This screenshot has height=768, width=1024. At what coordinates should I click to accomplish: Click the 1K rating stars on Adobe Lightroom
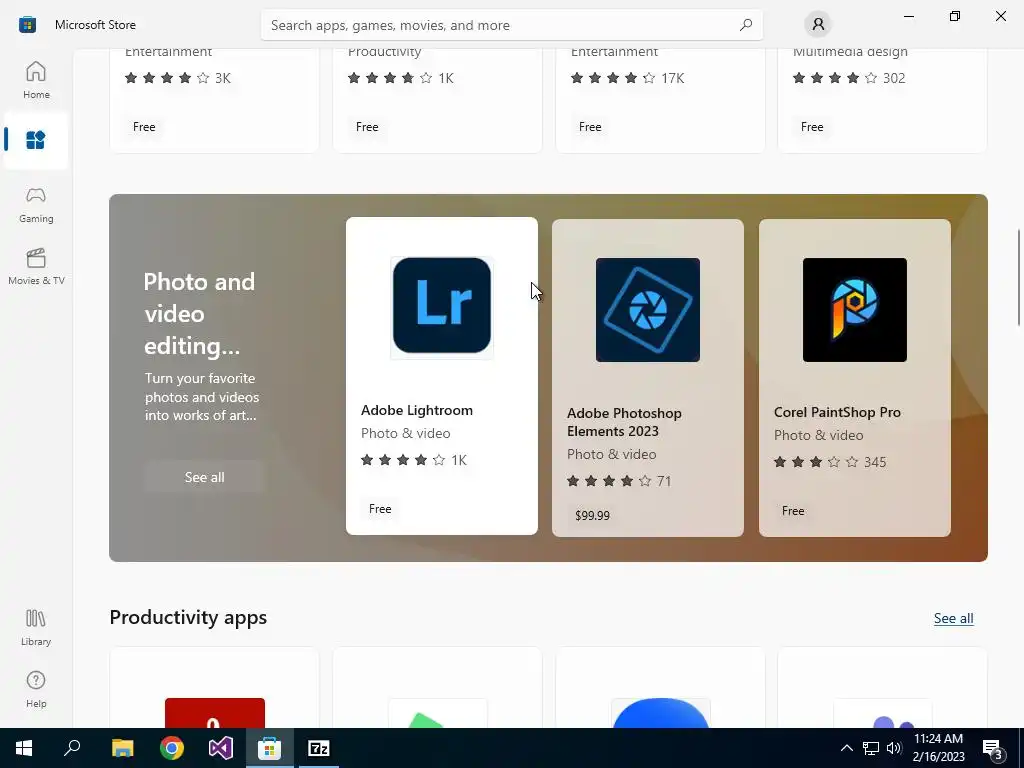point(414,460)
